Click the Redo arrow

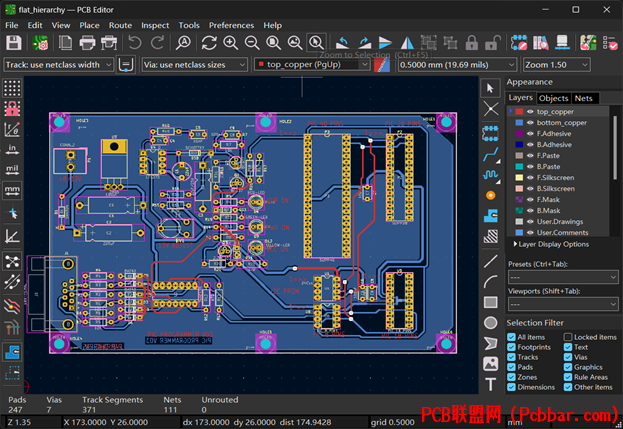[x=157, y=43]
